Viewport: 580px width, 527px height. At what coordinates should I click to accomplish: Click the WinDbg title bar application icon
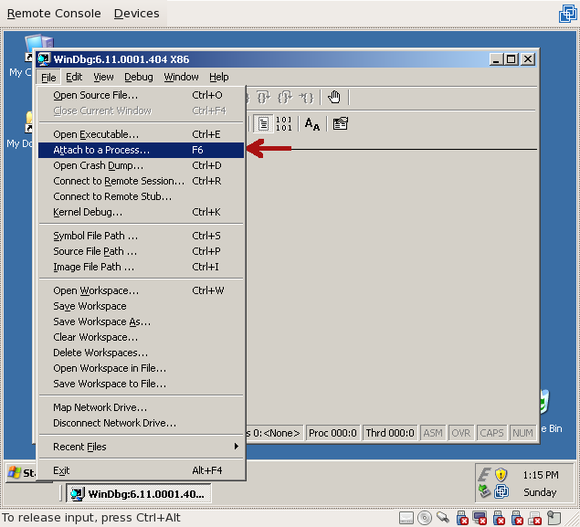point(44,59)
